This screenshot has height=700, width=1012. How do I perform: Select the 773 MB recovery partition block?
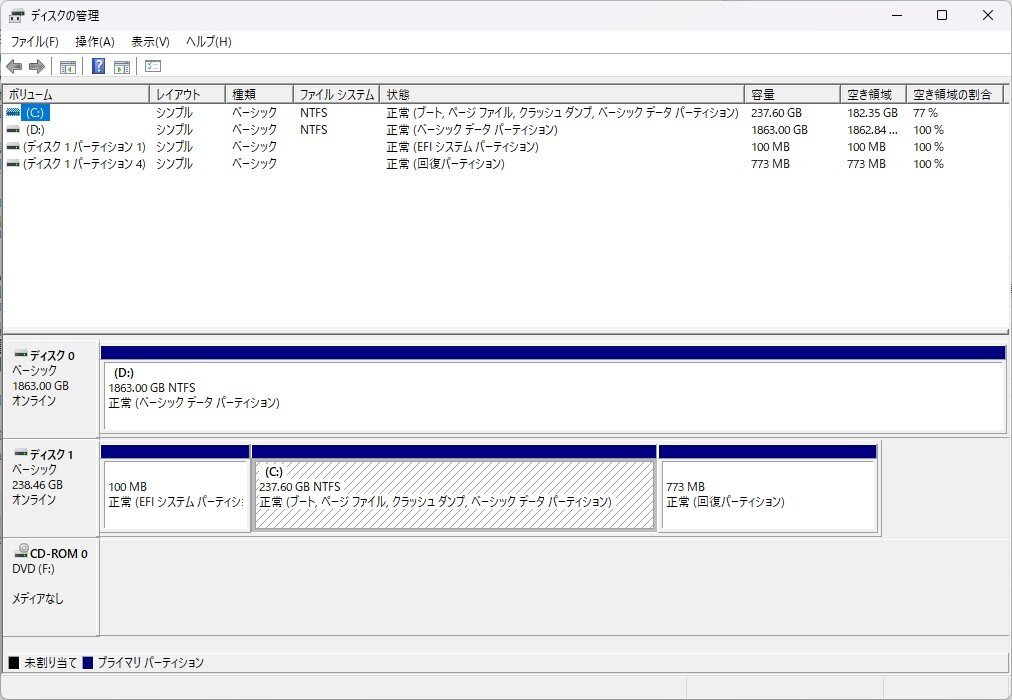pos(768,488)
